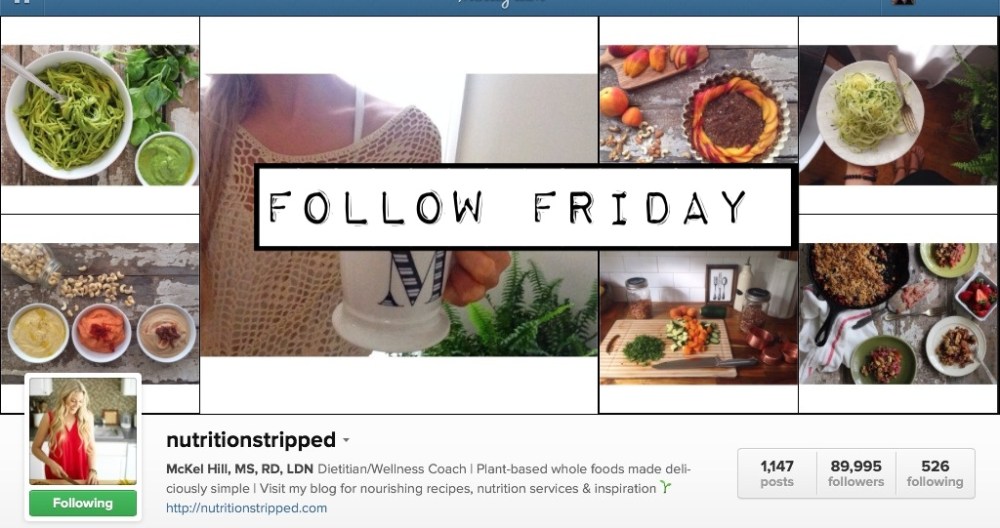Open the skillet crumble and bowls photo
This screenshot has width=1000, height=528.
[x=899, y=313]
